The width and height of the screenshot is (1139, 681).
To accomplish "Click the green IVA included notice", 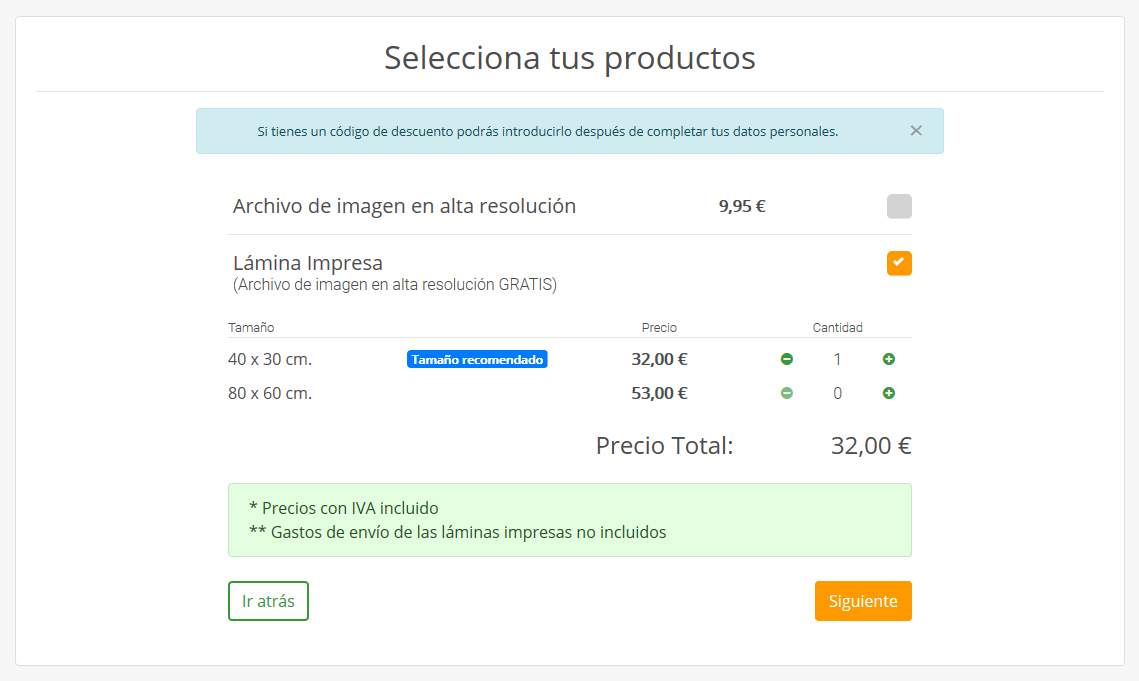I will coord(569,520).
